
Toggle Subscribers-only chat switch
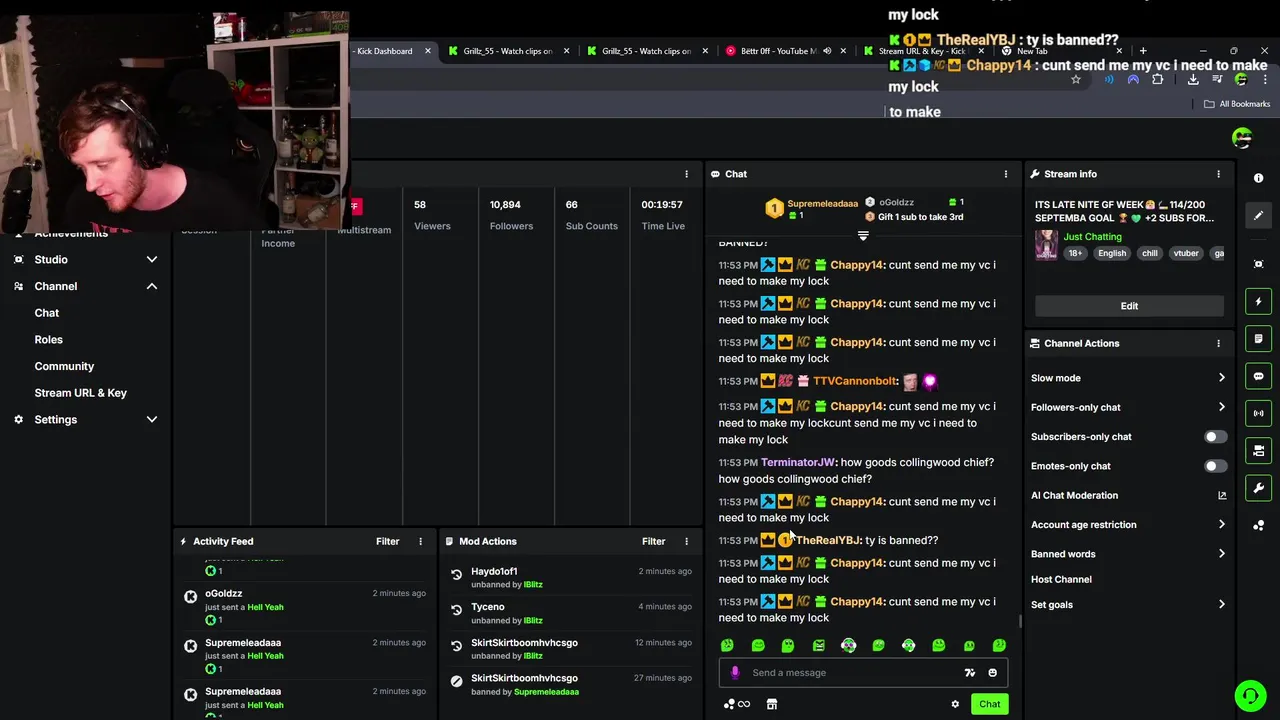coord(1215,437)
